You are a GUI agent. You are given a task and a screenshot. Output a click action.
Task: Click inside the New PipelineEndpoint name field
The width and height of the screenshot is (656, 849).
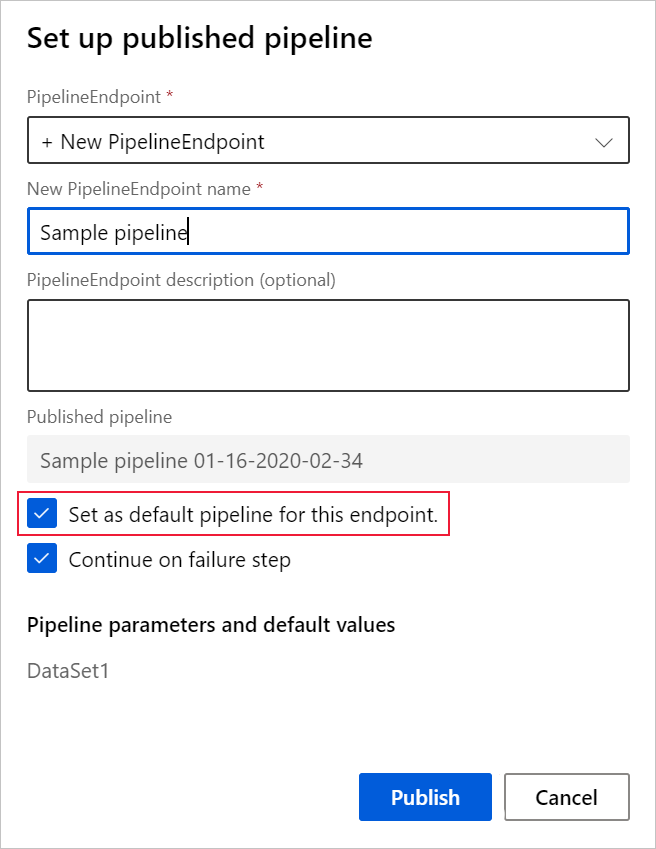pos(328,231)
